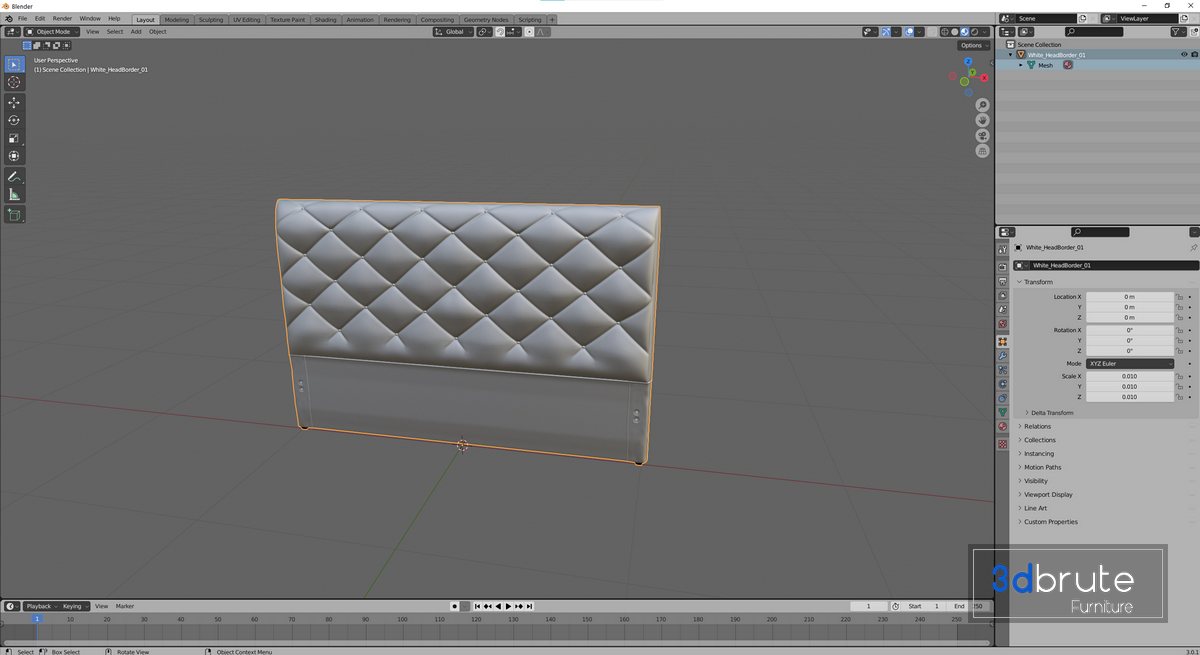
Task: Open the Modifier properties wrench tab
Action: 1002,356
